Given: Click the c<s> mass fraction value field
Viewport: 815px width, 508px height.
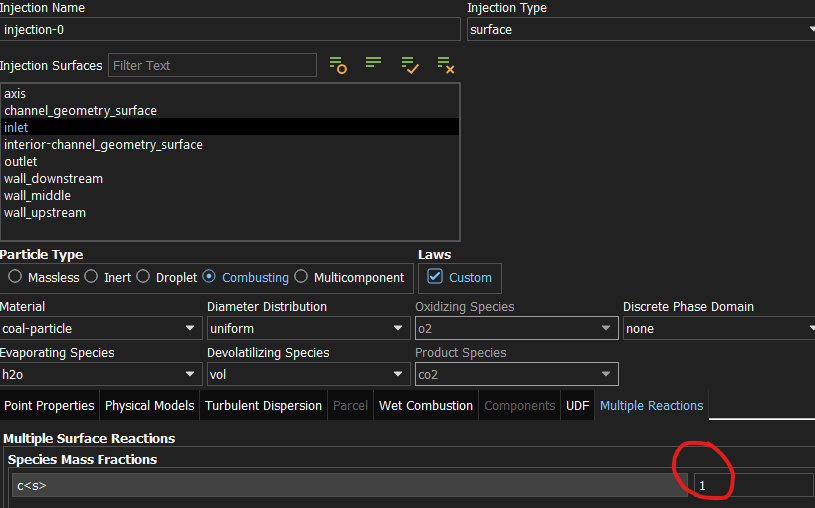Looking at the screenshot, I should [x=752, y=485].
